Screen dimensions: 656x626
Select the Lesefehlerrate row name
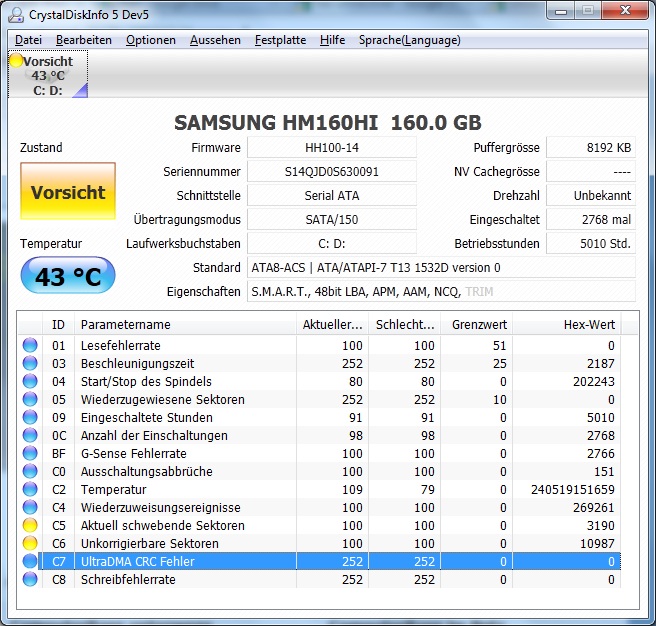pos(120,346)
